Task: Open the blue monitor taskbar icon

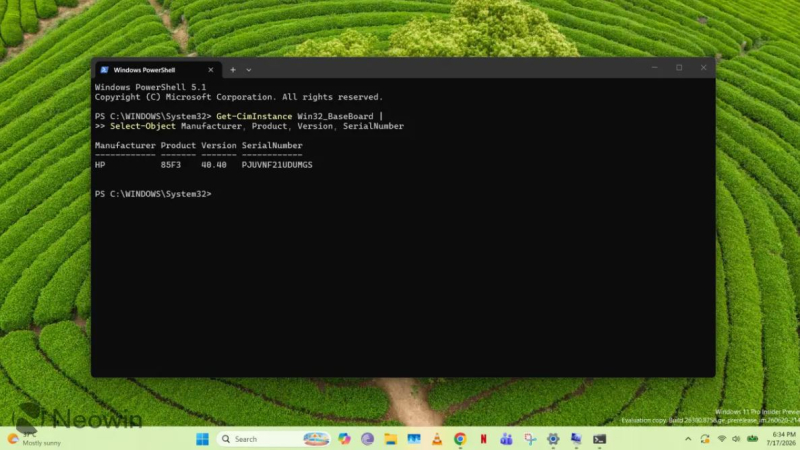Action: tap(576, 439)
